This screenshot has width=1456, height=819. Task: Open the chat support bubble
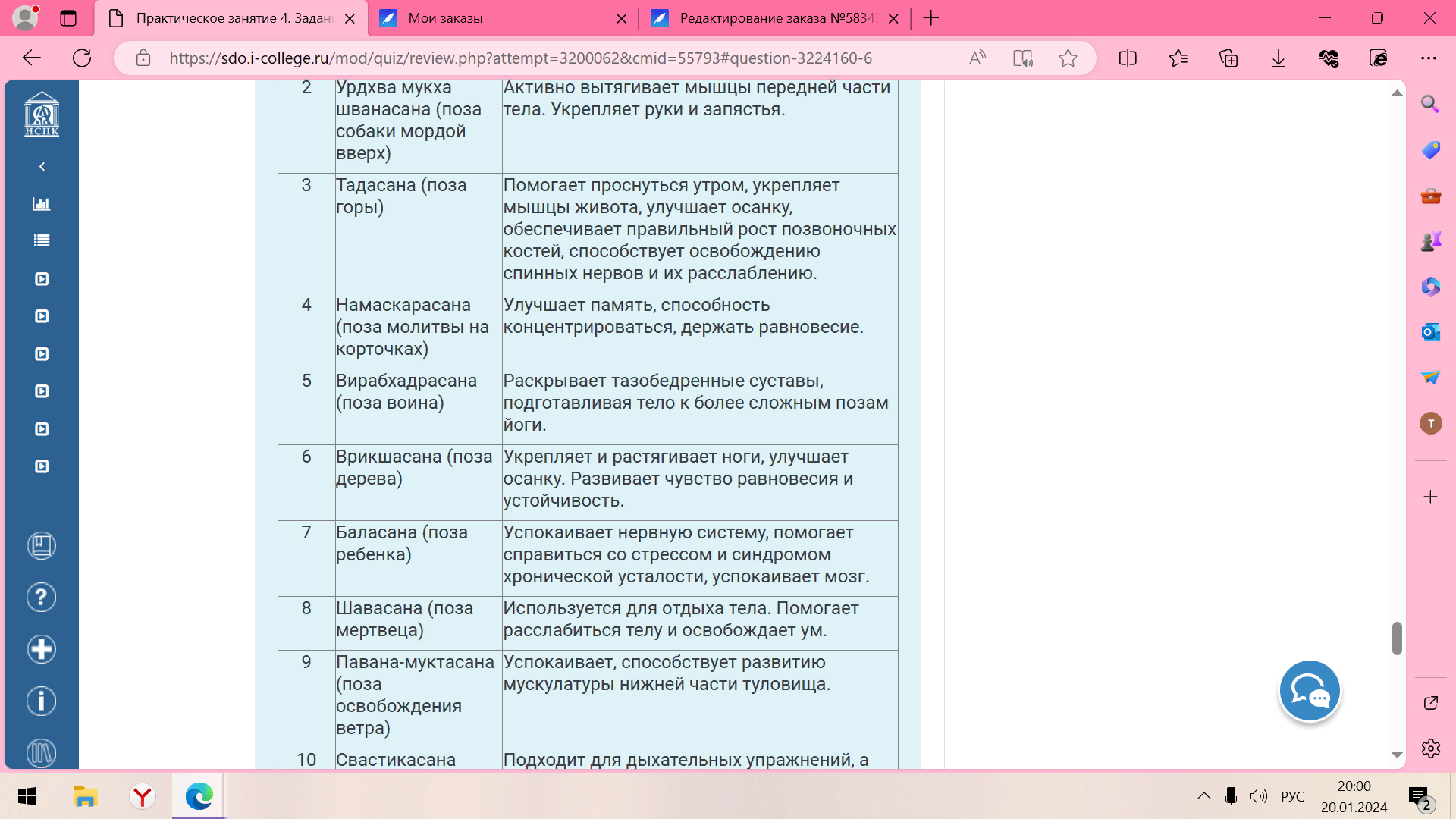[x=1309, y=691]
